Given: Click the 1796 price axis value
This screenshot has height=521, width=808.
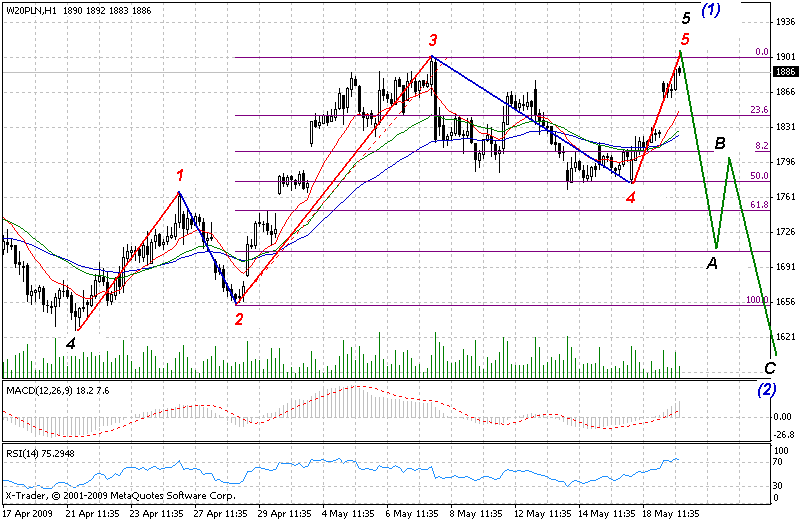Looking at the screenshot, I should (785, 162).
